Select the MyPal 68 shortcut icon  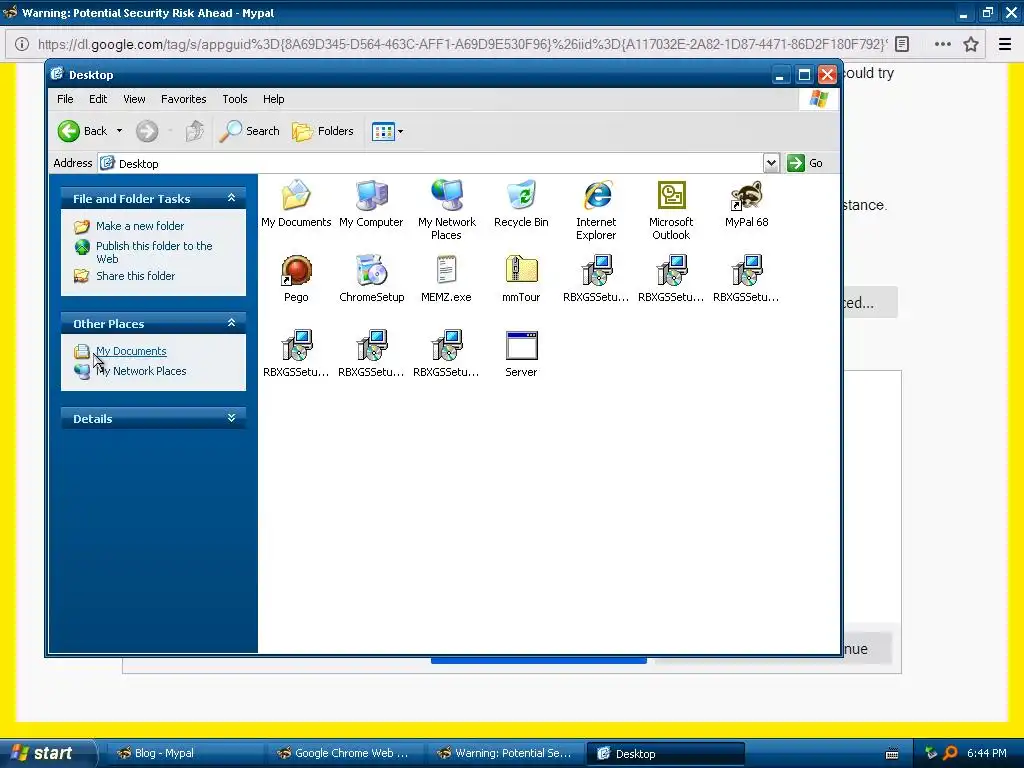(x=746, y=204)
